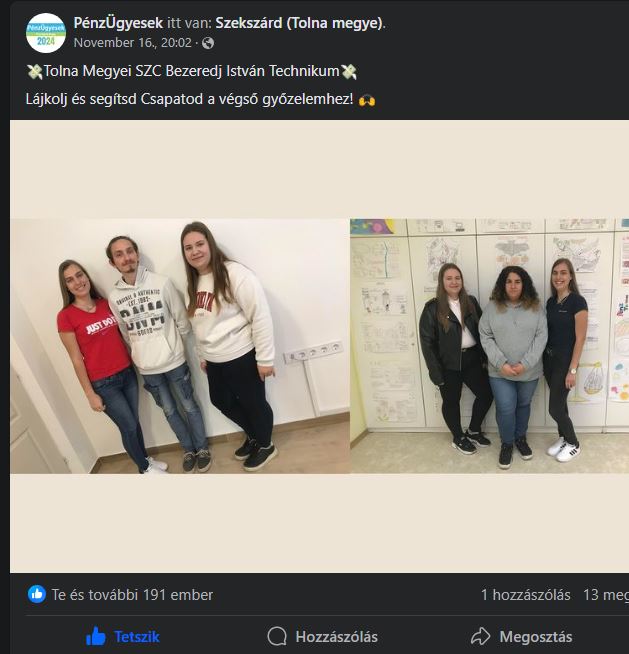Click the Hozzászólás comment button
Screen dimensions: 629x654
(x=322, y=637)
